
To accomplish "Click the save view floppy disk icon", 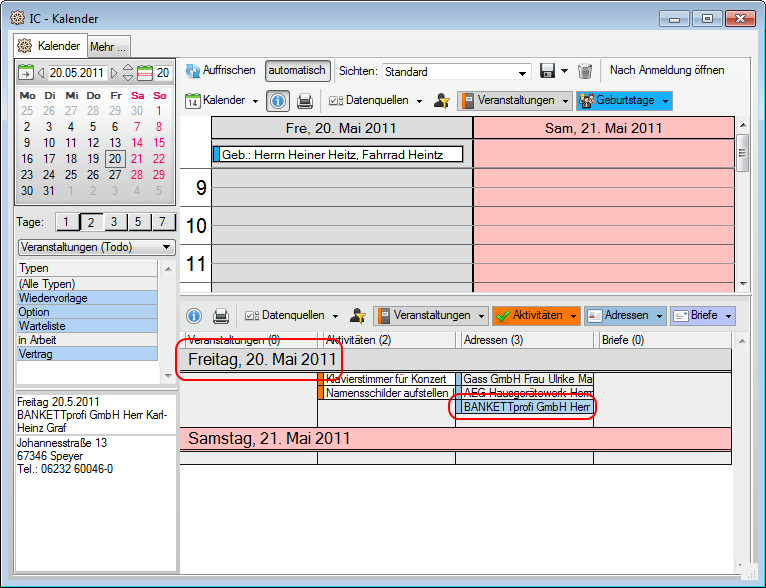I will [547, 71].
